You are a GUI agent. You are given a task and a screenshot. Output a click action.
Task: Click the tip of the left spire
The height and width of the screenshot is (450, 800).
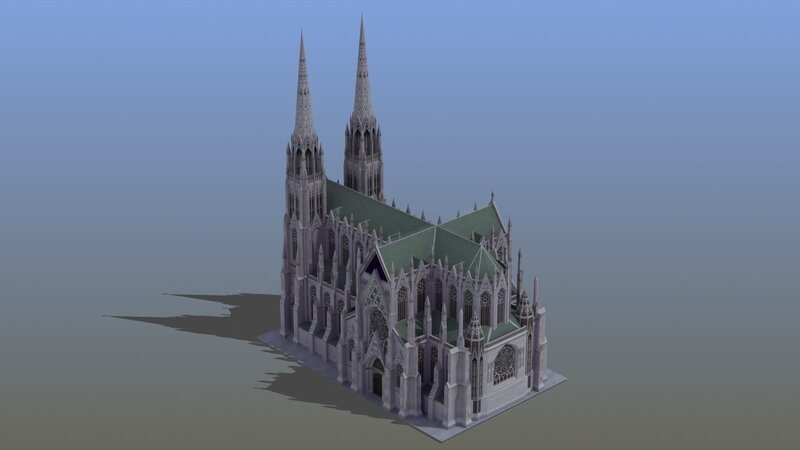coord(301,35)
